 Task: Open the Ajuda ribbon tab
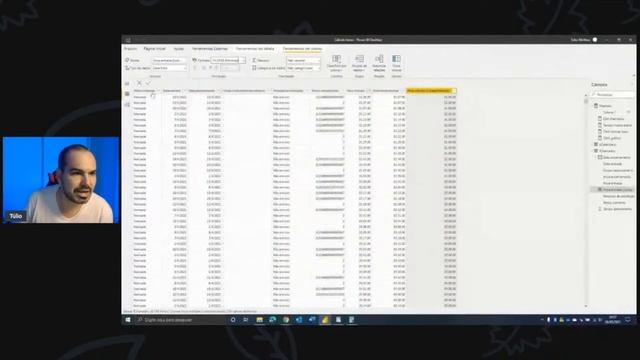coord(178,49)
